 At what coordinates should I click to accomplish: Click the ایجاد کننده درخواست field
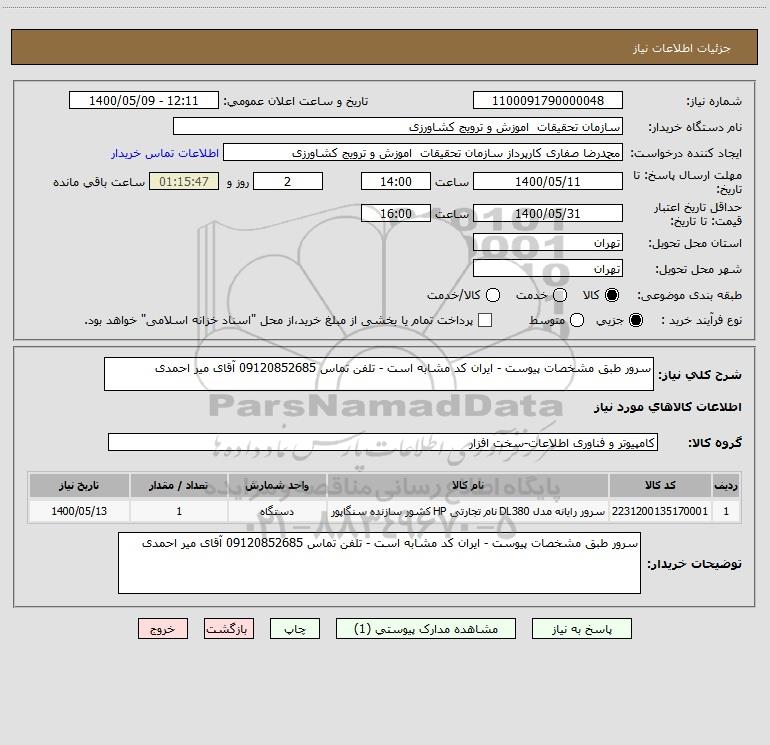click(423, 153)
